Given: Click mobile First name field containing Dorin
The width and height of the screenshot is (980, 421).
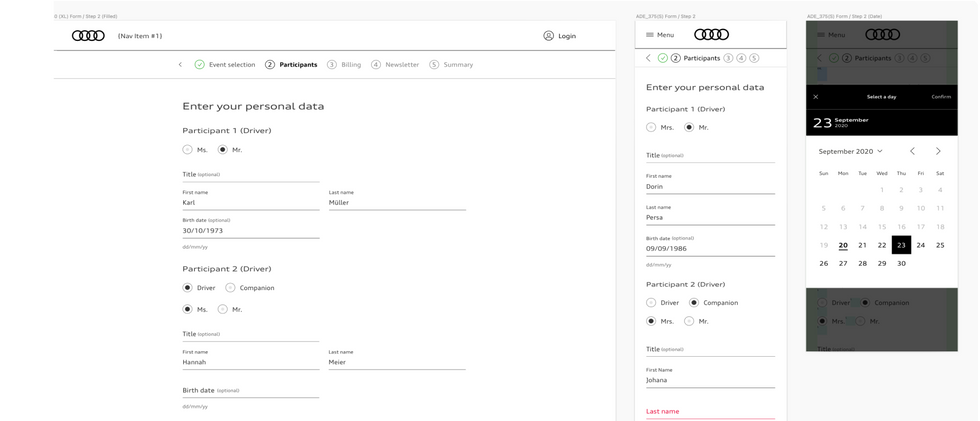Looking at the screenshot, I should pos(711,184).
